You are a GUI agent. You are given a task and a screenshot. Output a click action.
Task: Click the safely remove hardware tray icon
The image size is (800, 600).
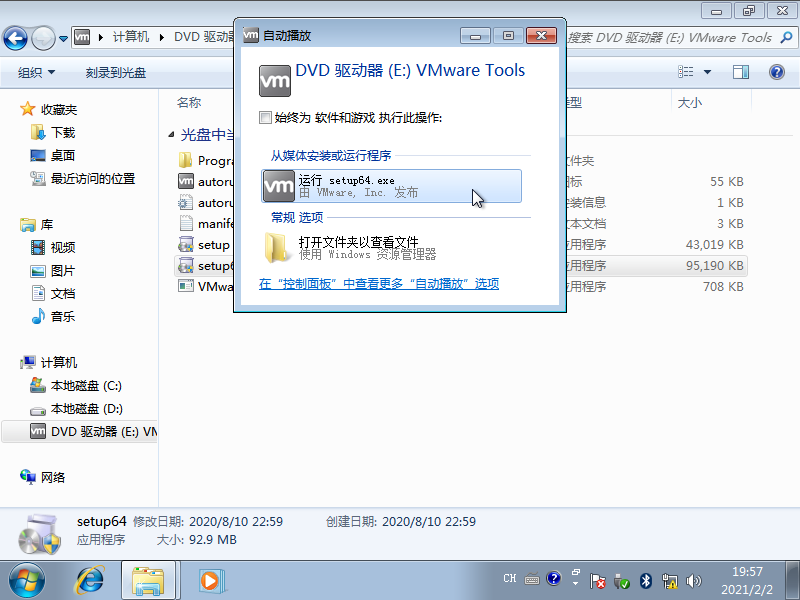[x=621, y=581]
